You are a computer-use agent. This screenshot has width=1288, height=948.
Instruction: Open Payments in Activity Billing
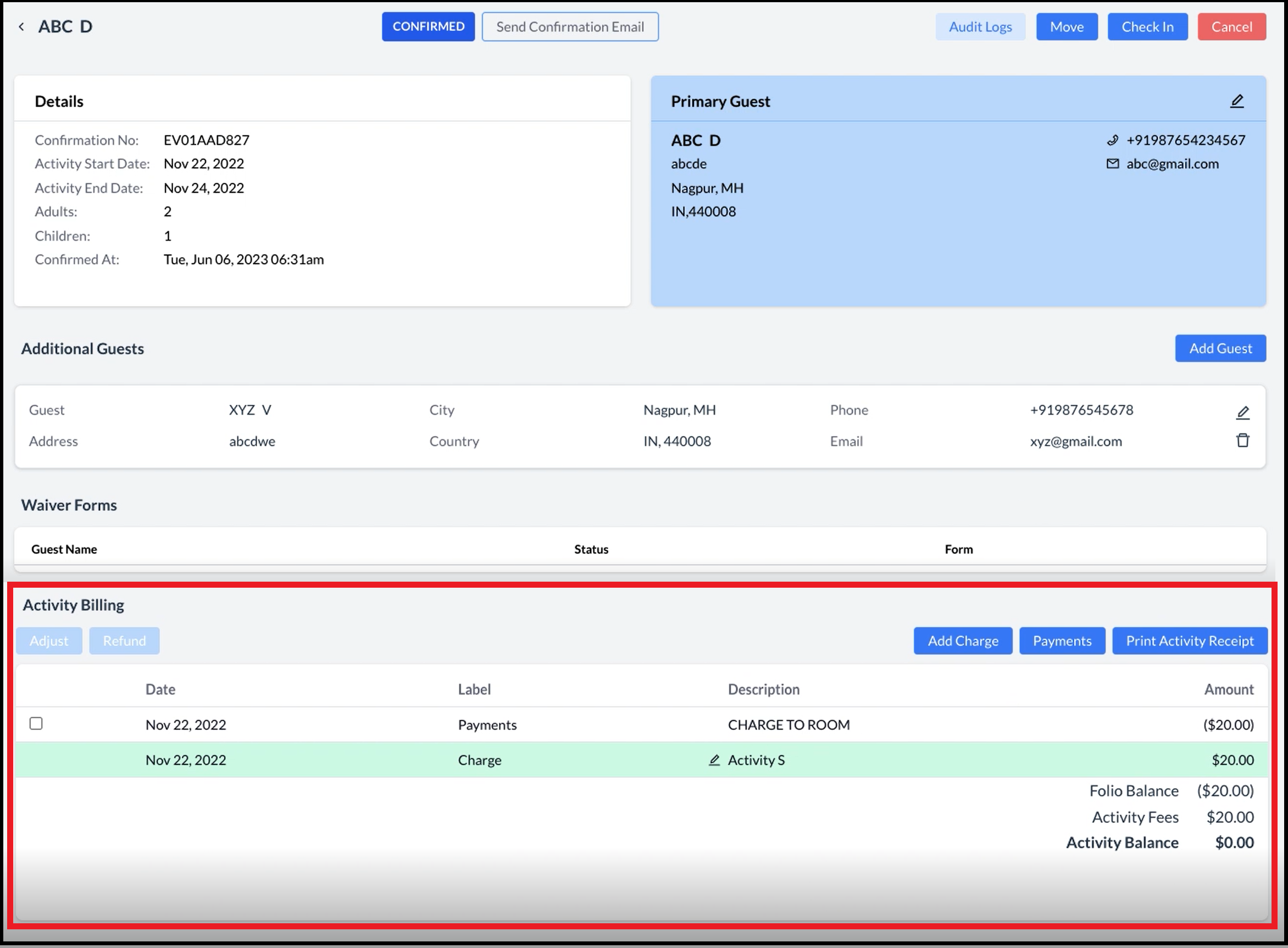pos(1062,640)
